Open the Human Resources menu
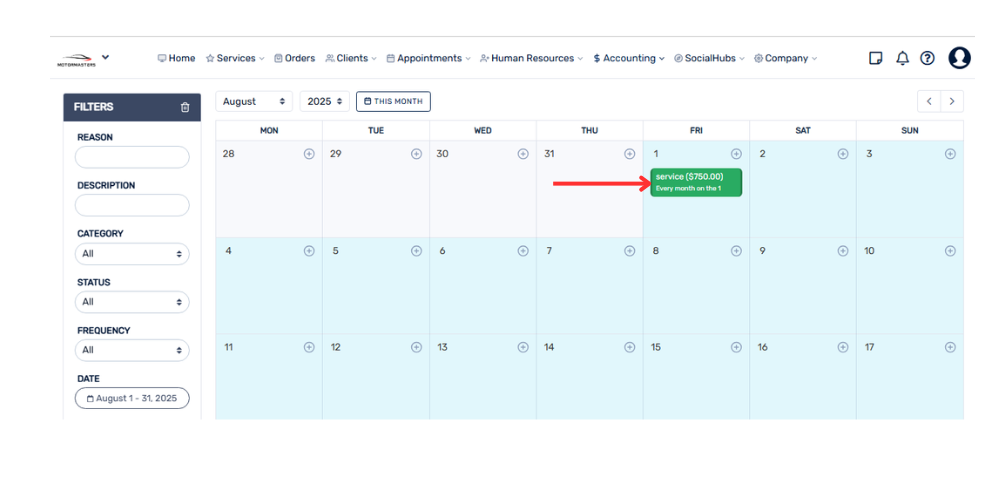 point(532,58)
